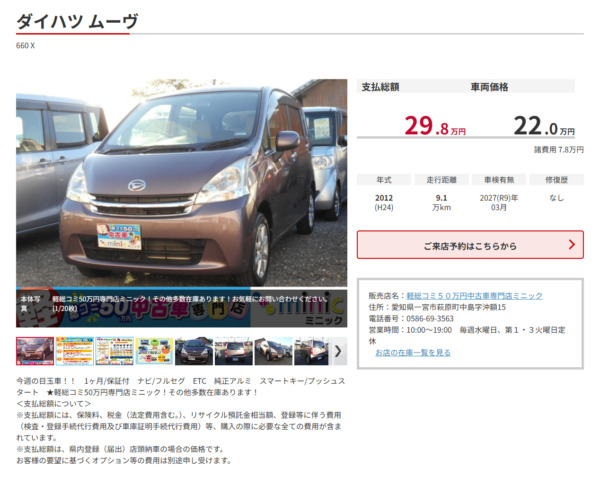Image resolution: width=600 pixels, height=477 pixels.
Task: Click the main Daihatsu Move car photo
Action: coord(182,190)
